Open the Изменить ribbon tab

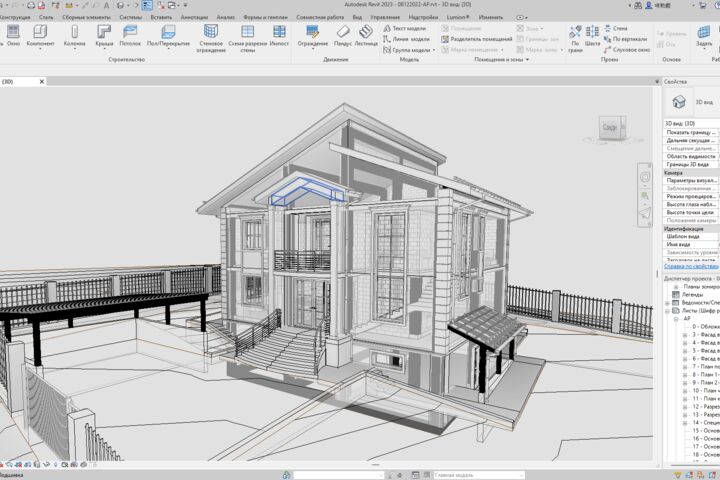[x=490, y=17]
